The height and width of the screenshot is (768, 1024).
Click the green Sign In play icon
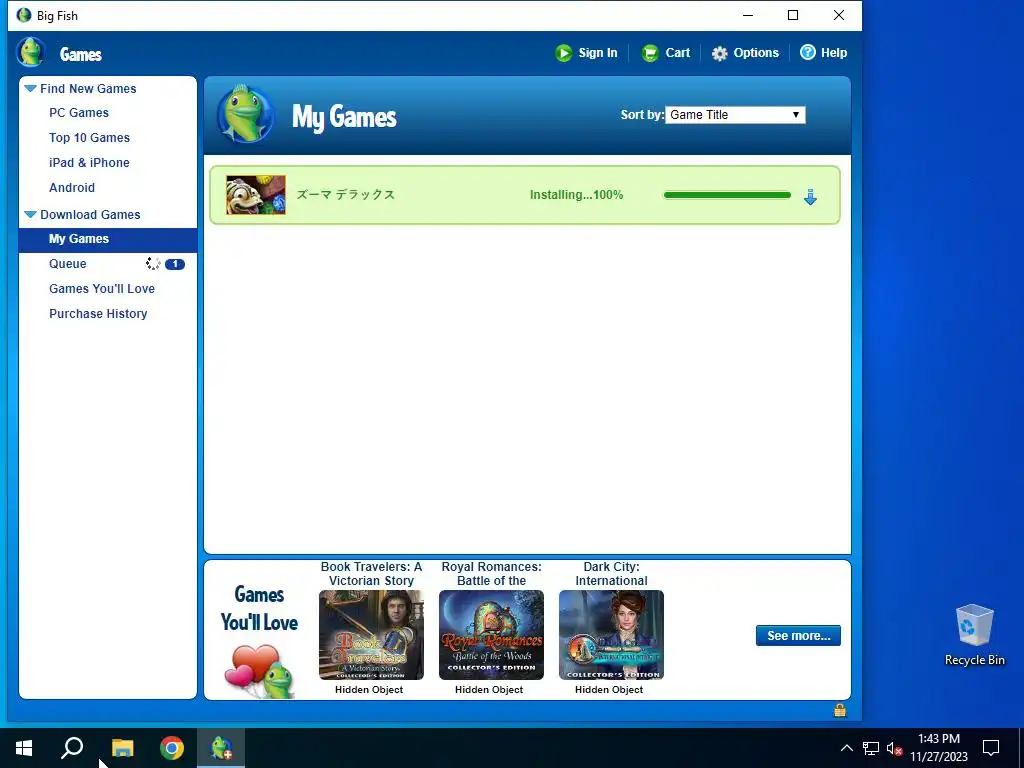[x=564, y=53]
